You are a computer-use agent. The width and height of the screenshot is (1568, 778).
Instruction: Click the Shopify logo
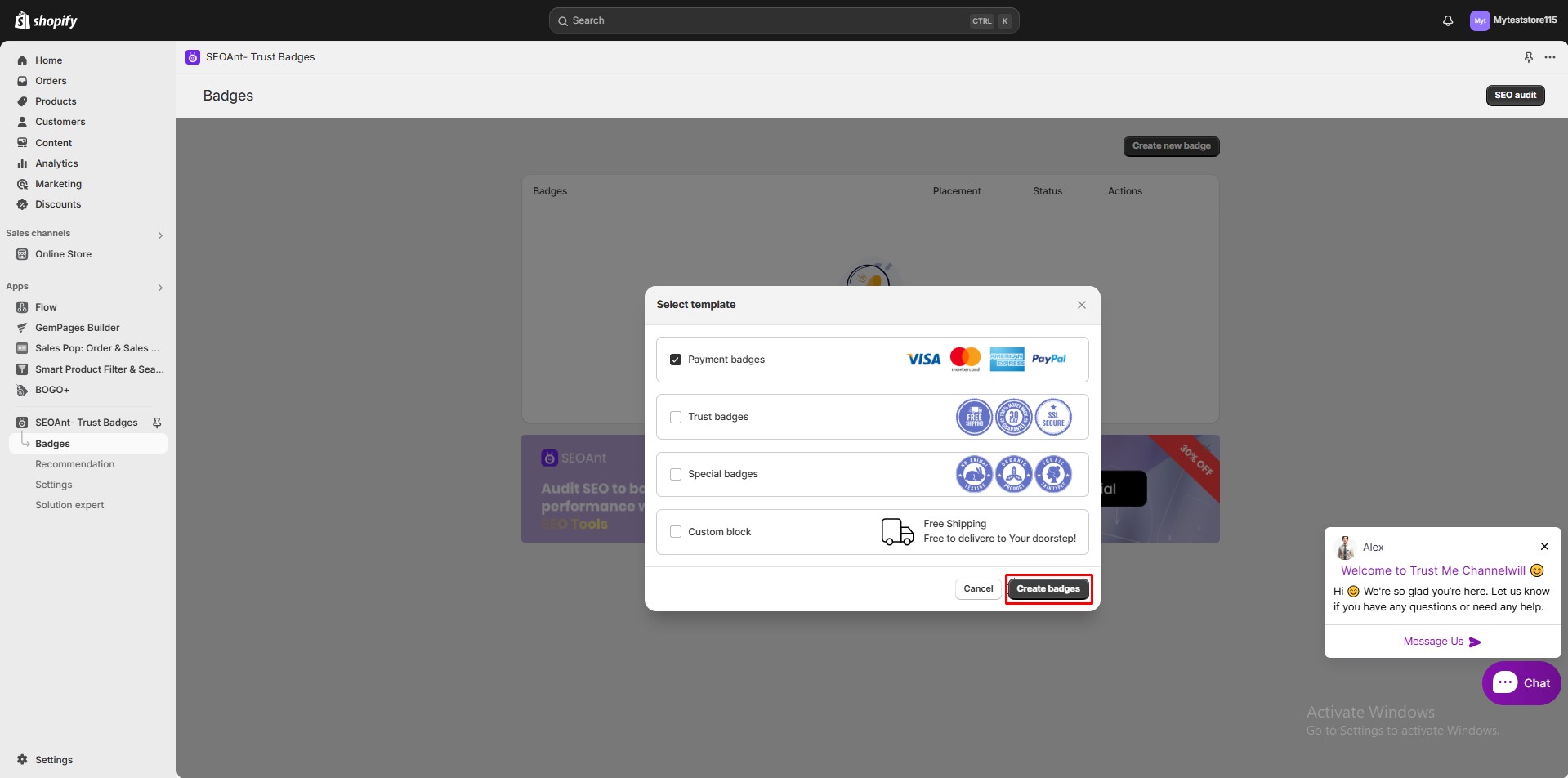click(46, 20)
